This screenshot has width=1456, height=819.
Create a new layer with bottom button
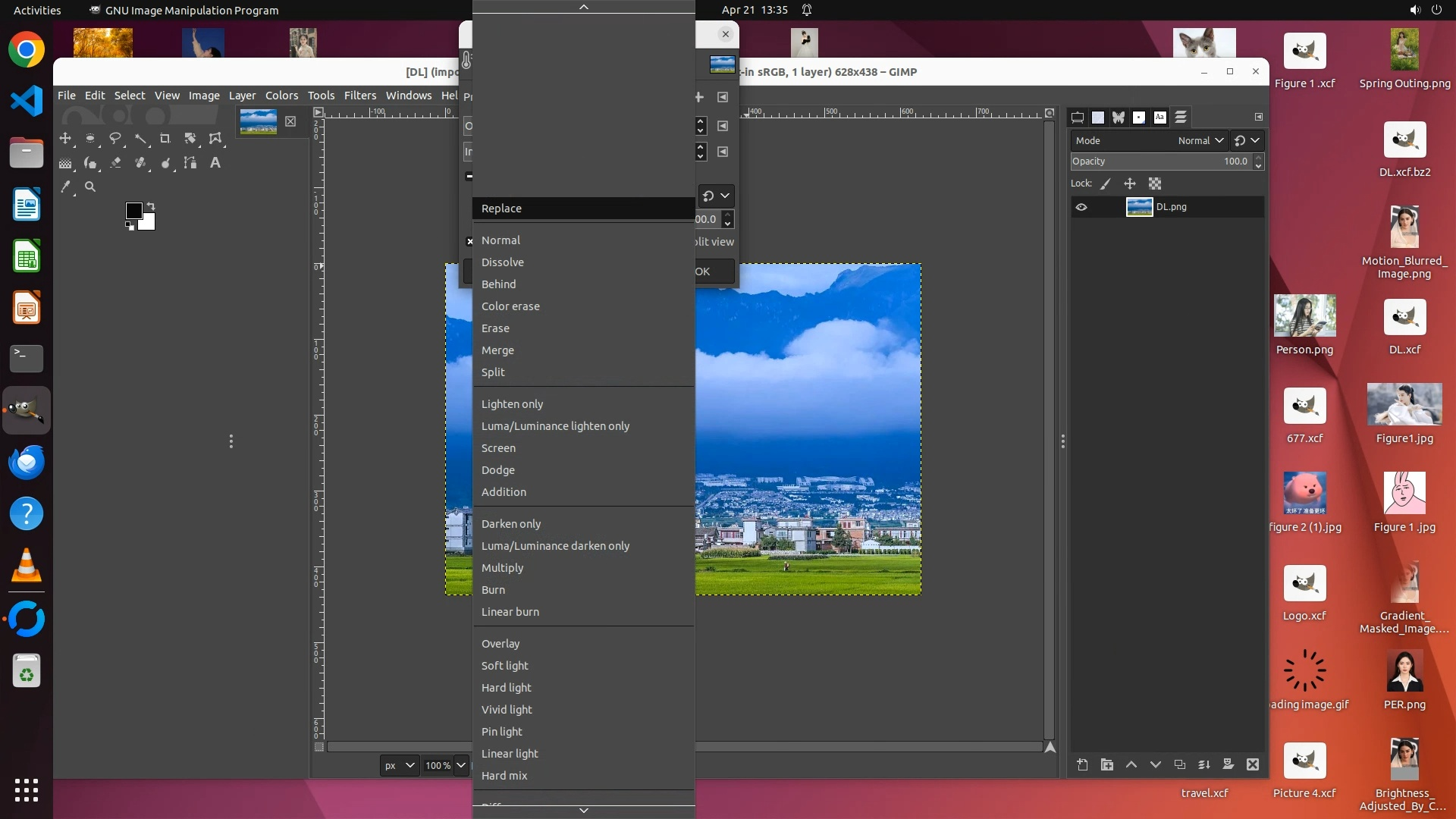coord(1082,765)
